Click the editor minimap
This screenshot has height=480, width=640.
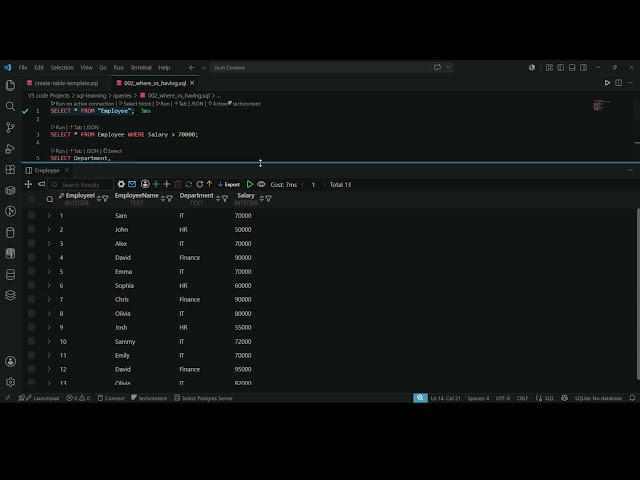tap(602, 105)
